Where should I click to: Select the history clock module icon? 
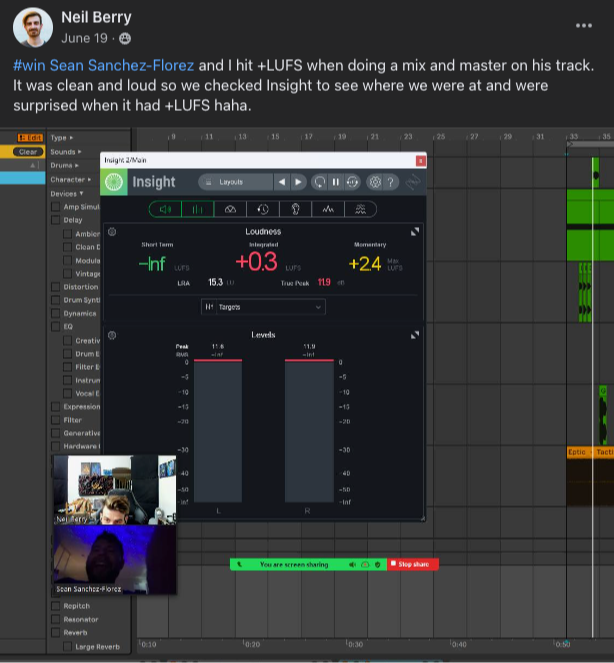263,209
